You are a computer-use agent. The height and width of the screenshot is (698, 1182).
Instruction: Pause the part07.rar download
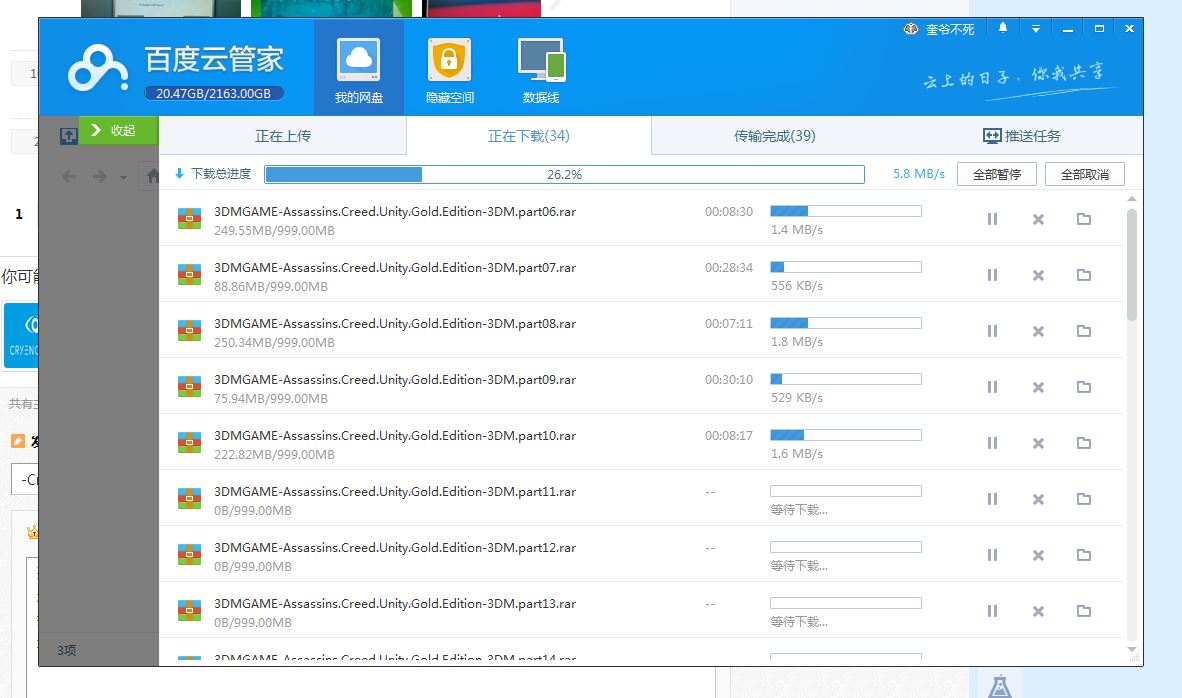tap(992, 275)
